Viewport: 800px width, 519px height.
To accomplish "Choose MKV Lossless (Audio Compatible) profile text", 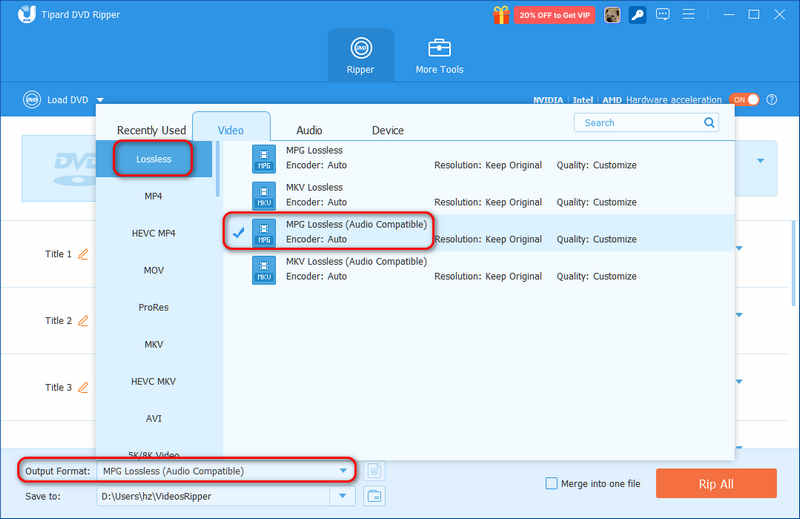I will tap(356, 261).
